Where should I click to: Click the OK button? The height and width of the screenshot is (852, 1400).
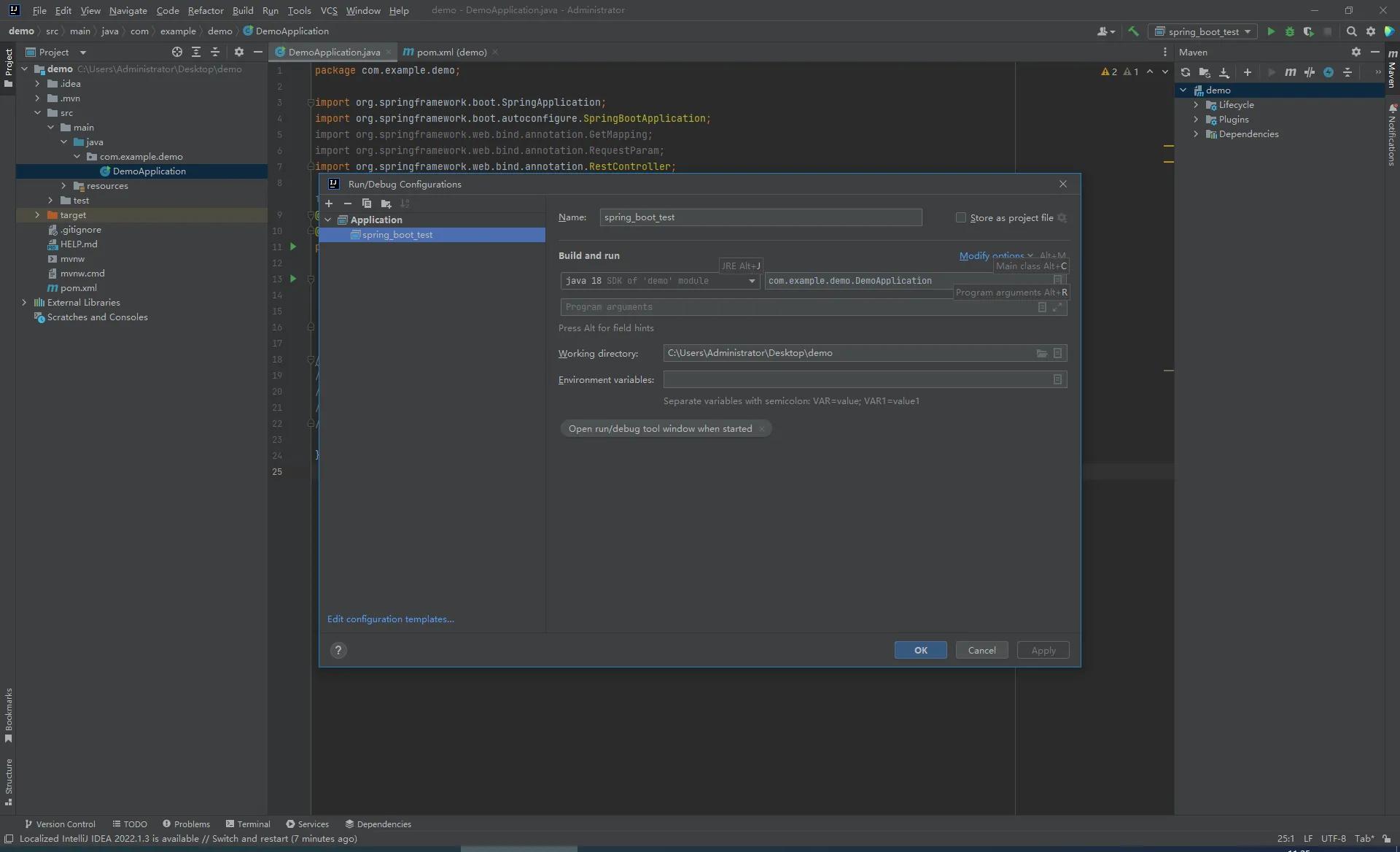tap(920, 650)
